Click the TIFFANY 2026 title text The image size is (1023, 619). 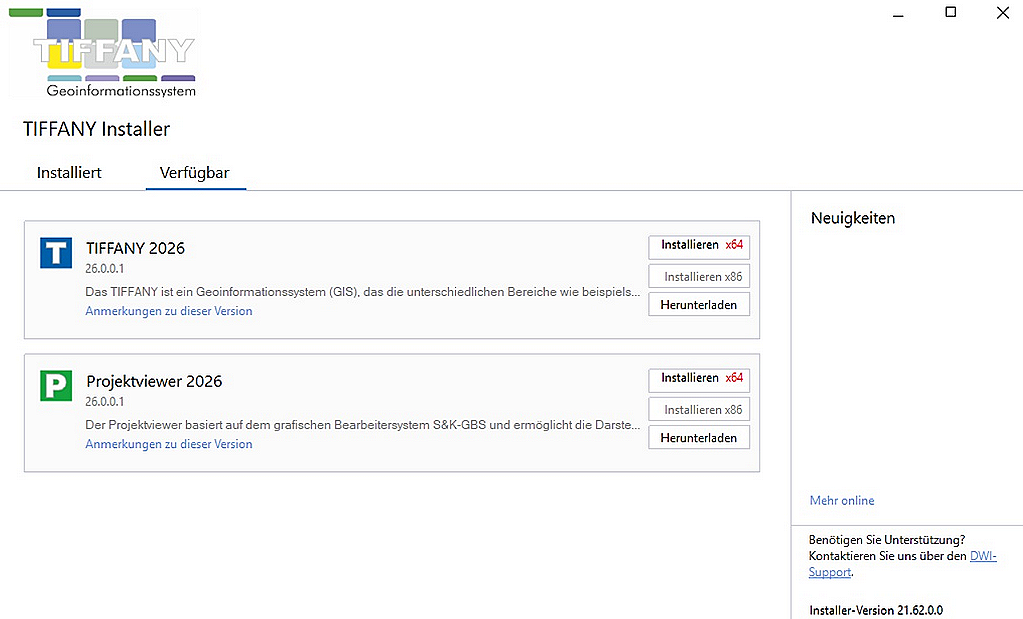pos(135,248)
